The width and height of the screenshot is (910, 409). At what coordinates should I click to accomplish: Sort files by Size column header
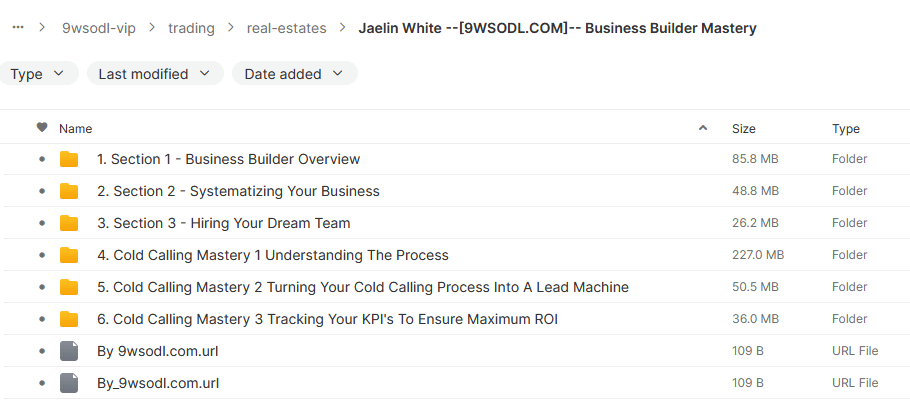coord(744,128)
